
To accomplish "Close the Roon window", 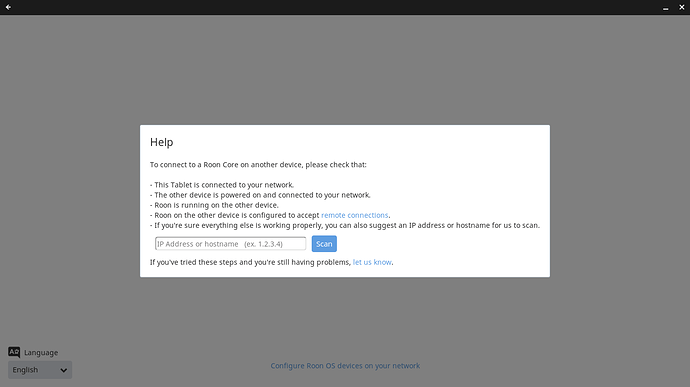I will pyautogui.click(x=682, y=7).
